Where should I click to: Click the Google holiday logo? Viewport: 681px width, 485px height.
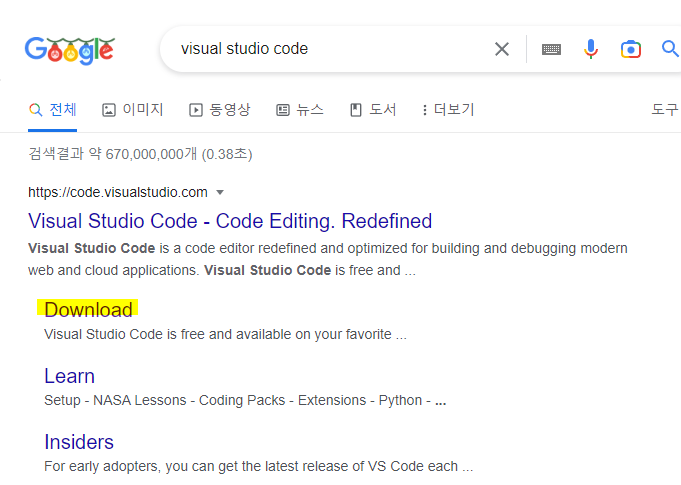pos(70,50)
